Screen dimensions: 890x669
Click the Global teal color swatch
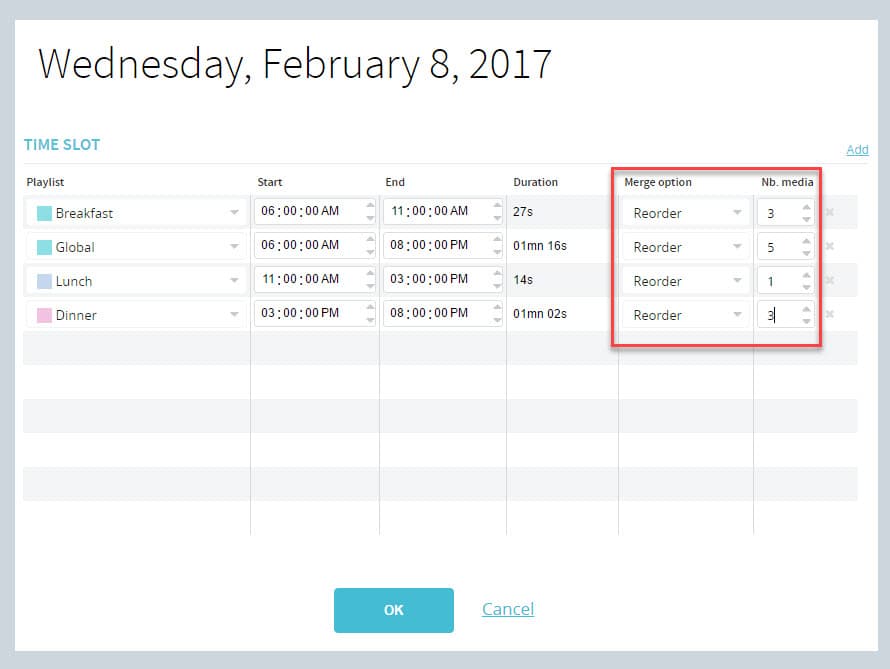44,247
